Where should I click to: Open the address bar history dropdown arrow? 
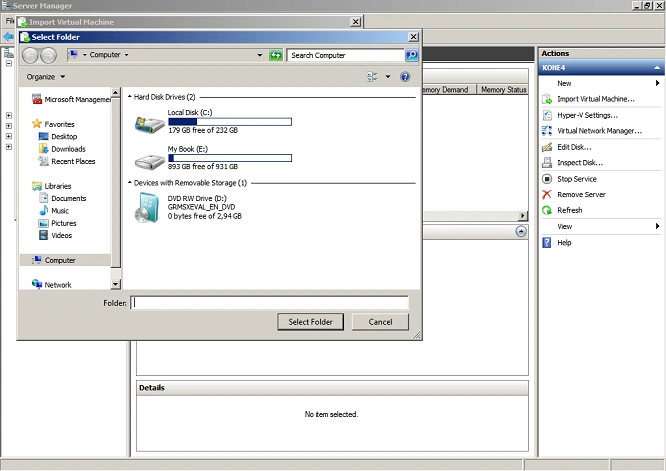pyautogui.click(x=260, y=55)
